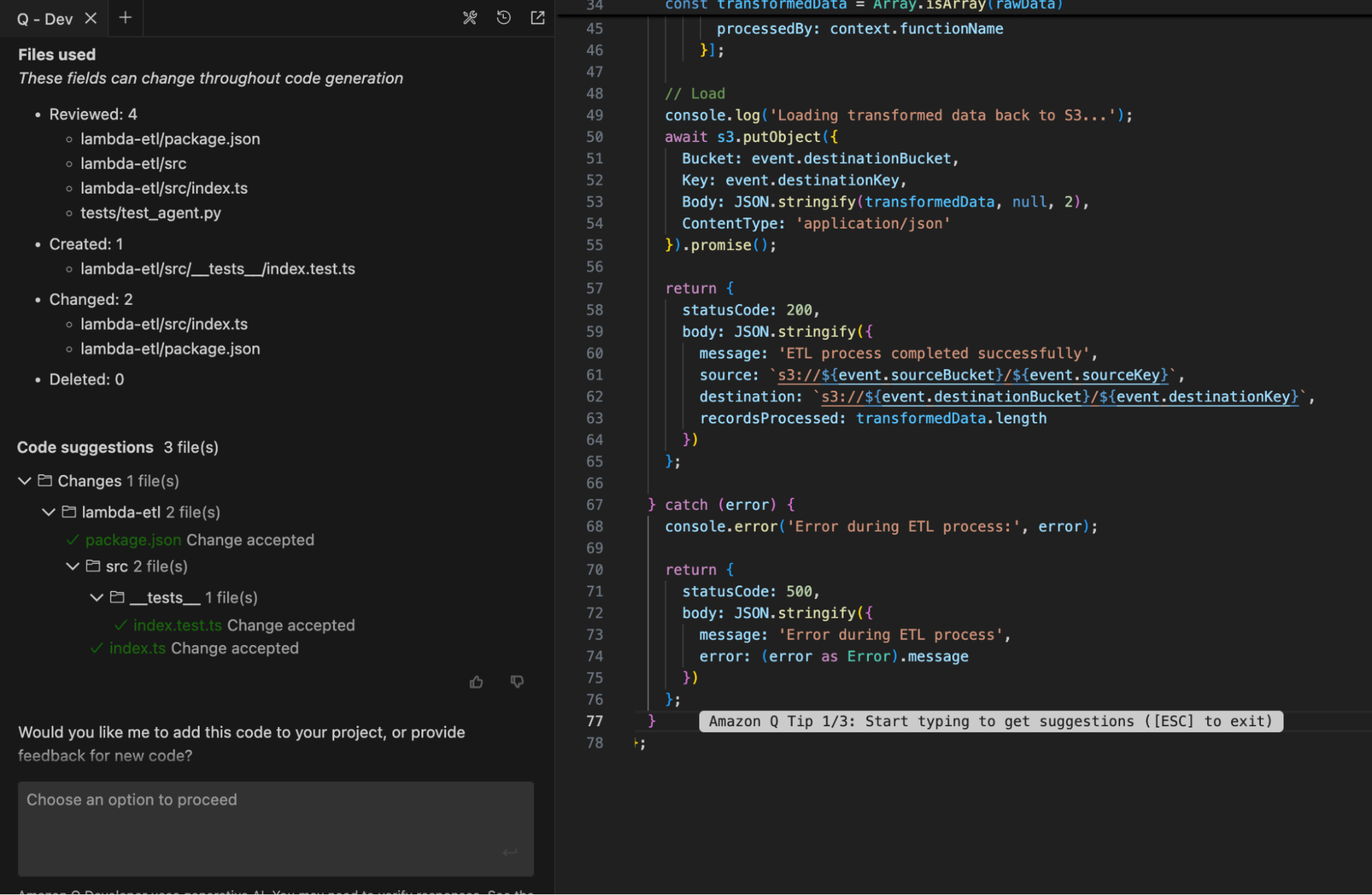1372x895 pixels.
Task: Click the send arrow in prompt box
Action: coord(510,852)
